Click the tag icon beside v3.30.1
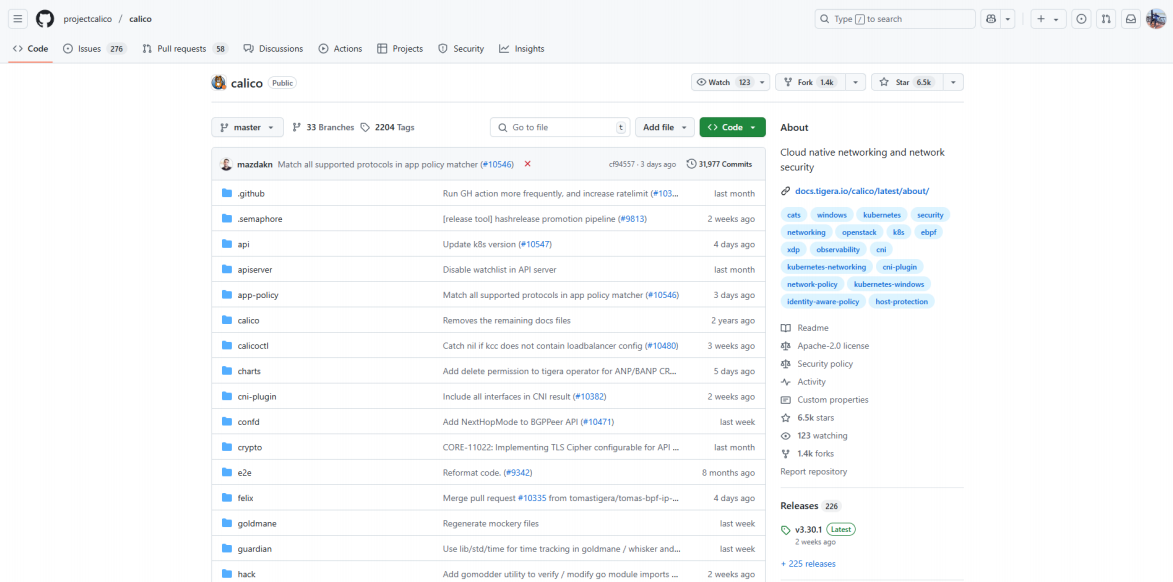This screenshot has height=582, width=1173. pyautogui.click(x=785, y=530)
